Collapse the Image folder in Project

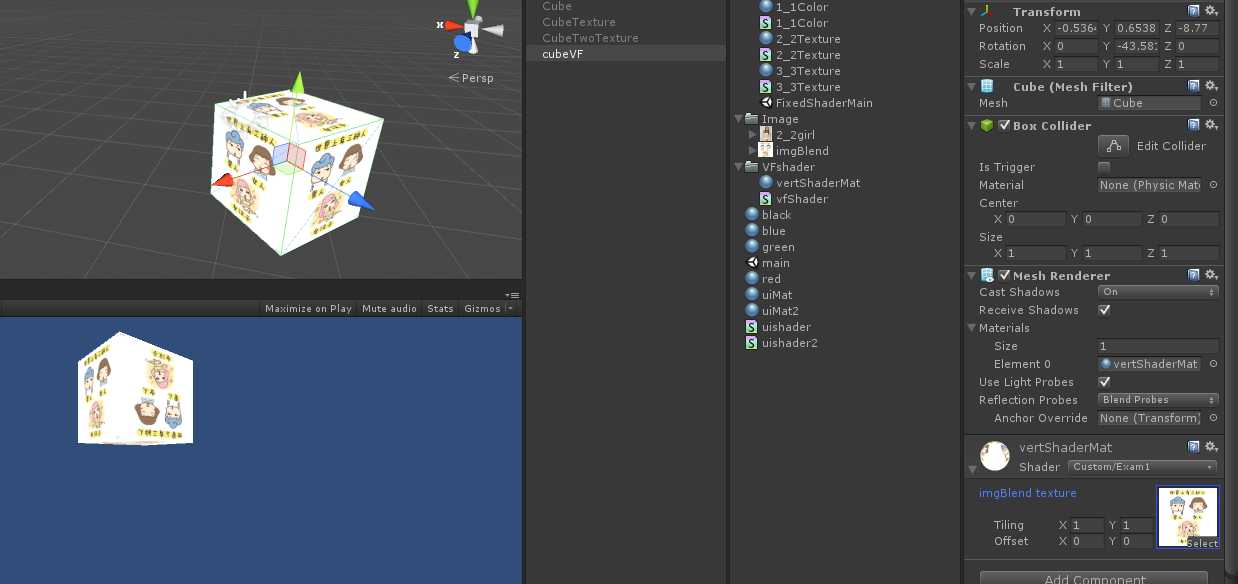coord(738,119)
